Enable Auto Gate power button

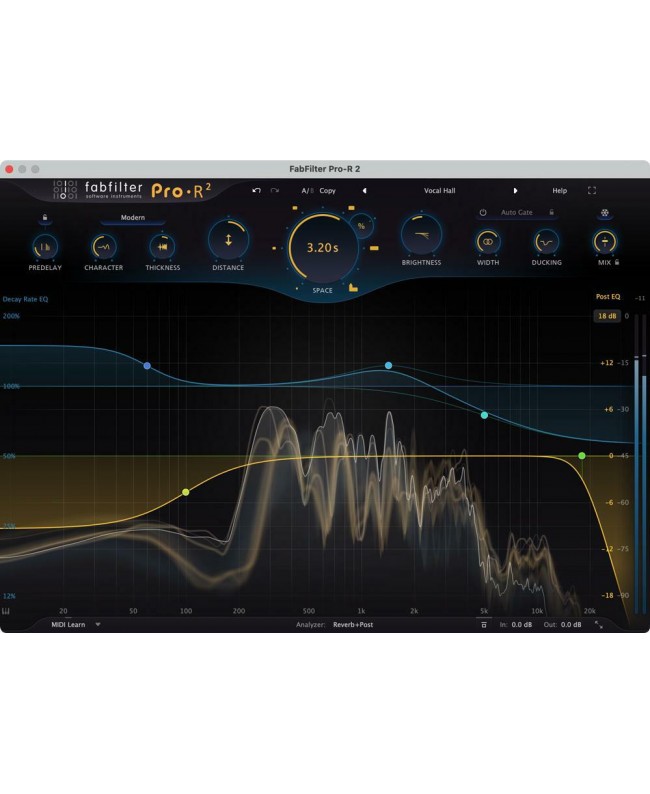click(x=483, y=213)
